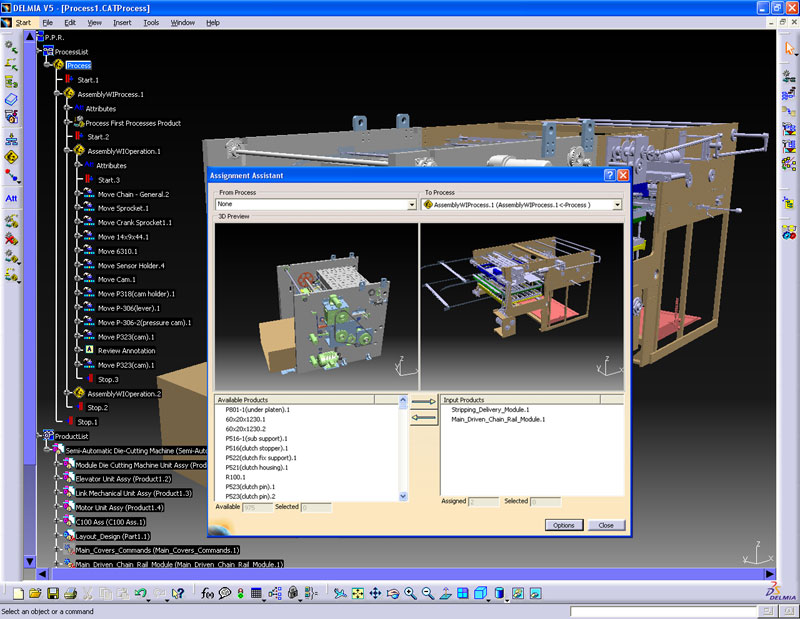Screen dimensions: 800x619
Task: Select Layout_Design (Part1.1) in the tree
Action: [x=112, y=536]
